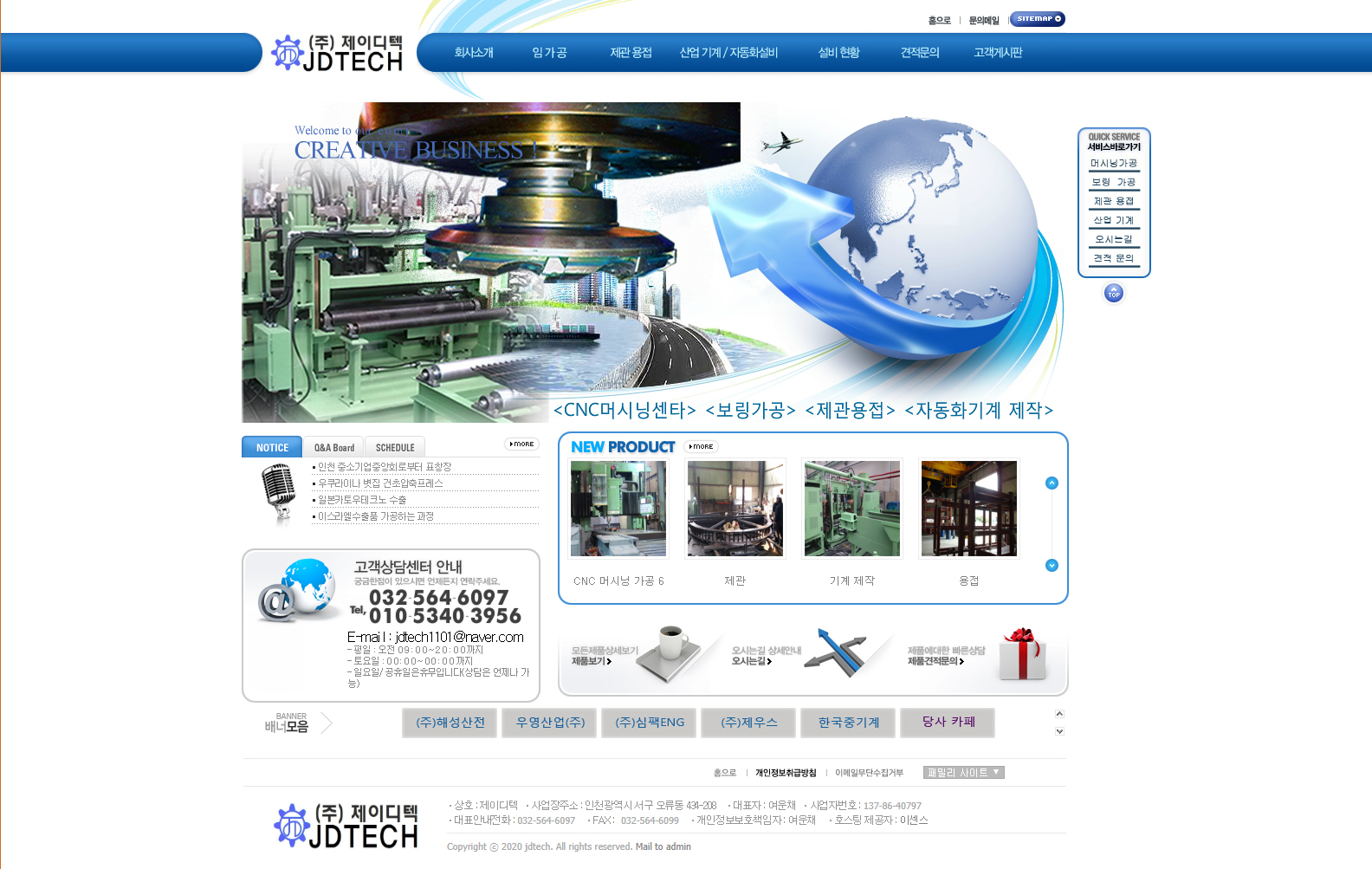Click the (주)해성산전 banner link
Screen dimensions: 1372x869
450,723
